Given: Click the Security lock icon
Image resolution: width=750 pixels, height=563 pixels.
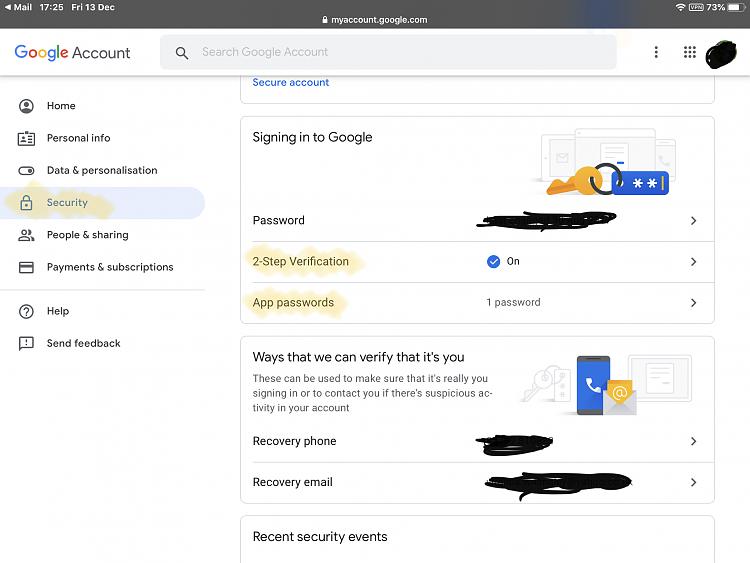Looking at the screenshot, I should (26, 203).
